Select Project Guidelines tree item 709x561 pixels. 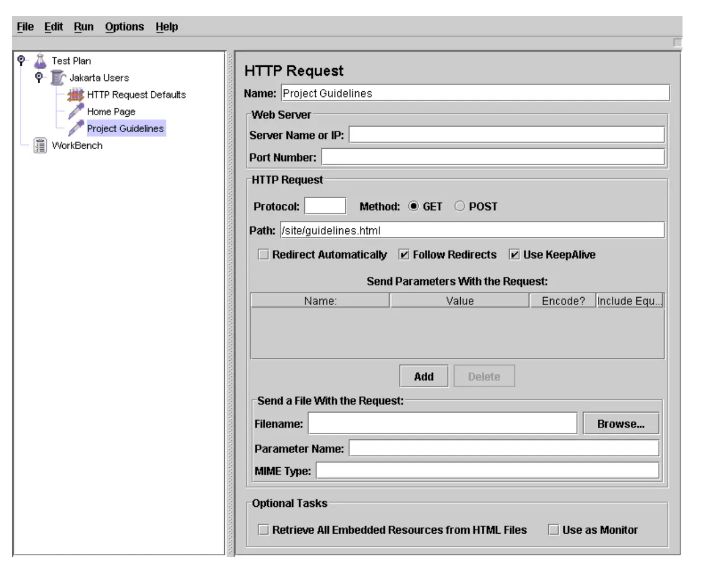126,128
